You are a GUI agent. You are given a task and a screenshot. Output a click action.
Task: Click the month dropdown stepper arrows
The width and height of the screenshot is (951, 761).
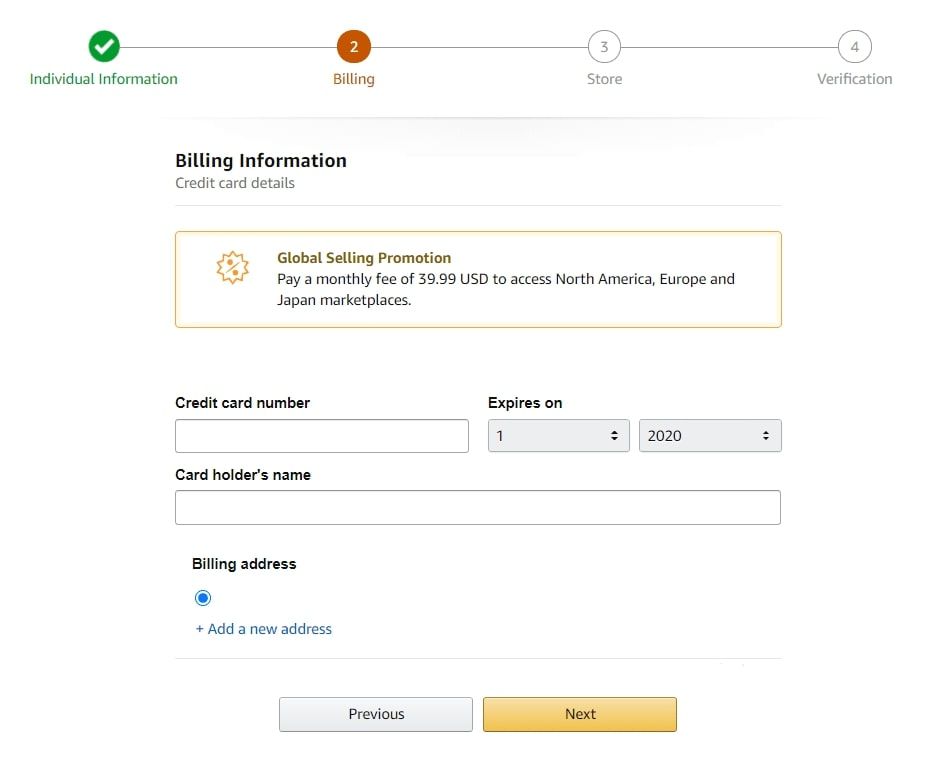pos(614,435)
